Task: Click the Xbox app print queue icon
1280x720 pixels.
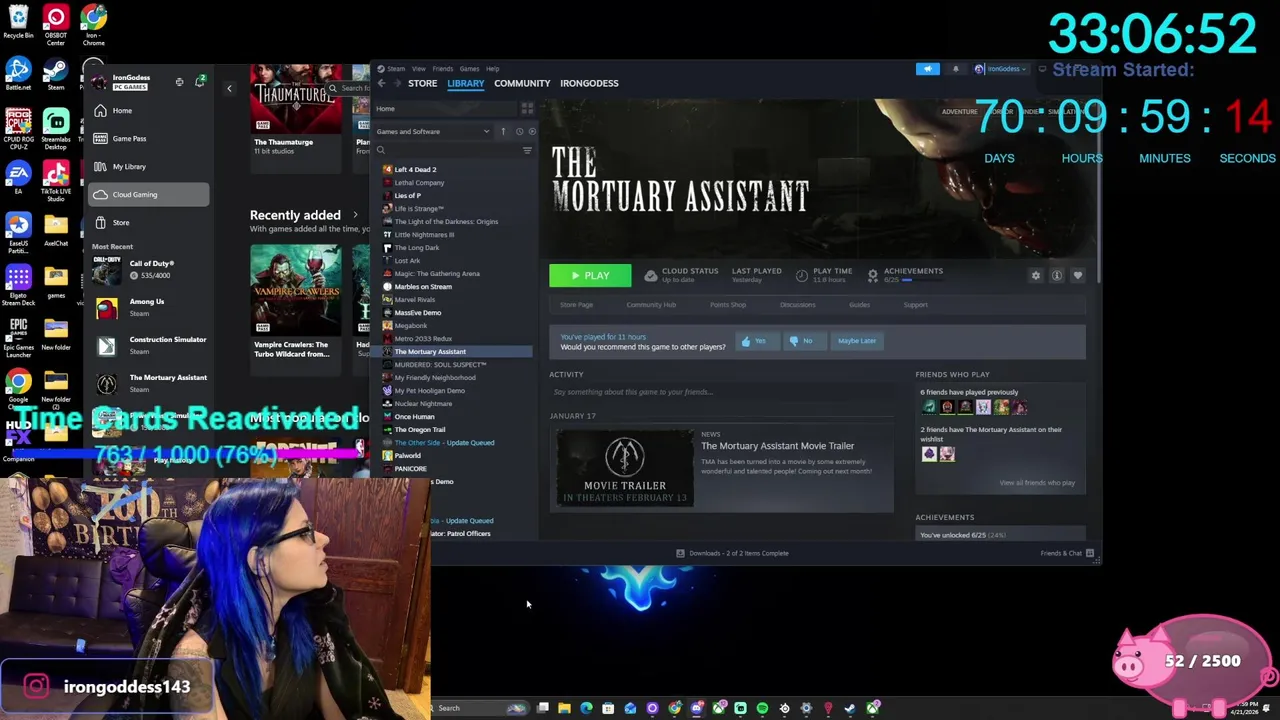Action: 179,82
